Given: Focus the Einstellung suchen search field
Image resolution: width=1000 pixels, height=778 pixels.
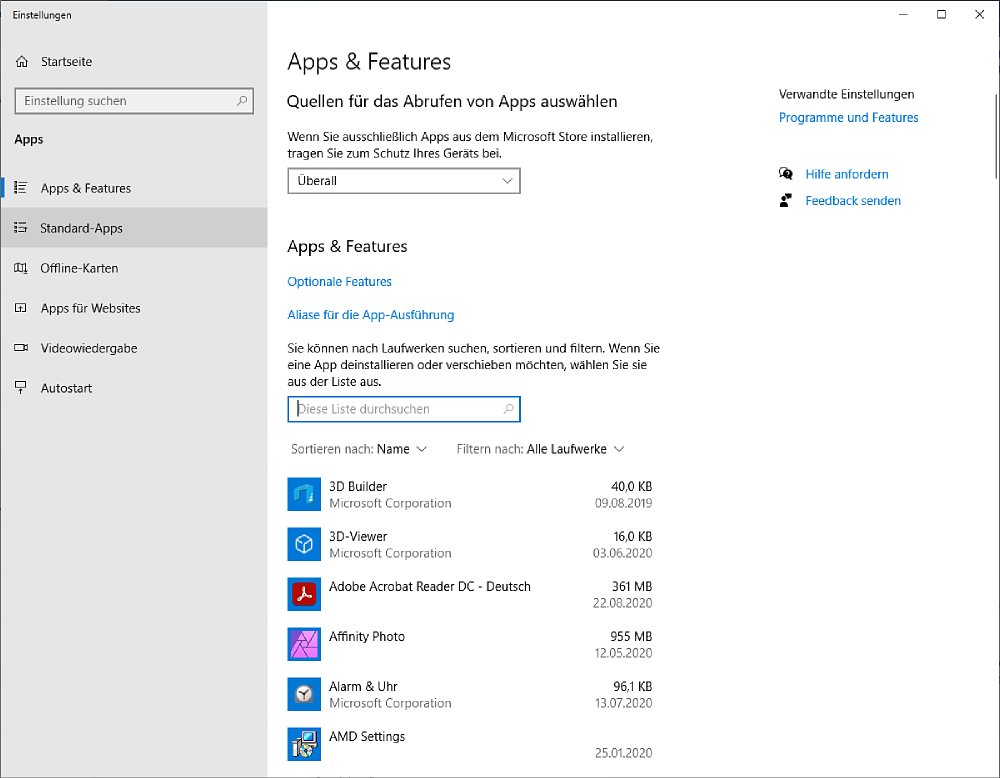Looking at the screenshot, I should coord(134,101).
